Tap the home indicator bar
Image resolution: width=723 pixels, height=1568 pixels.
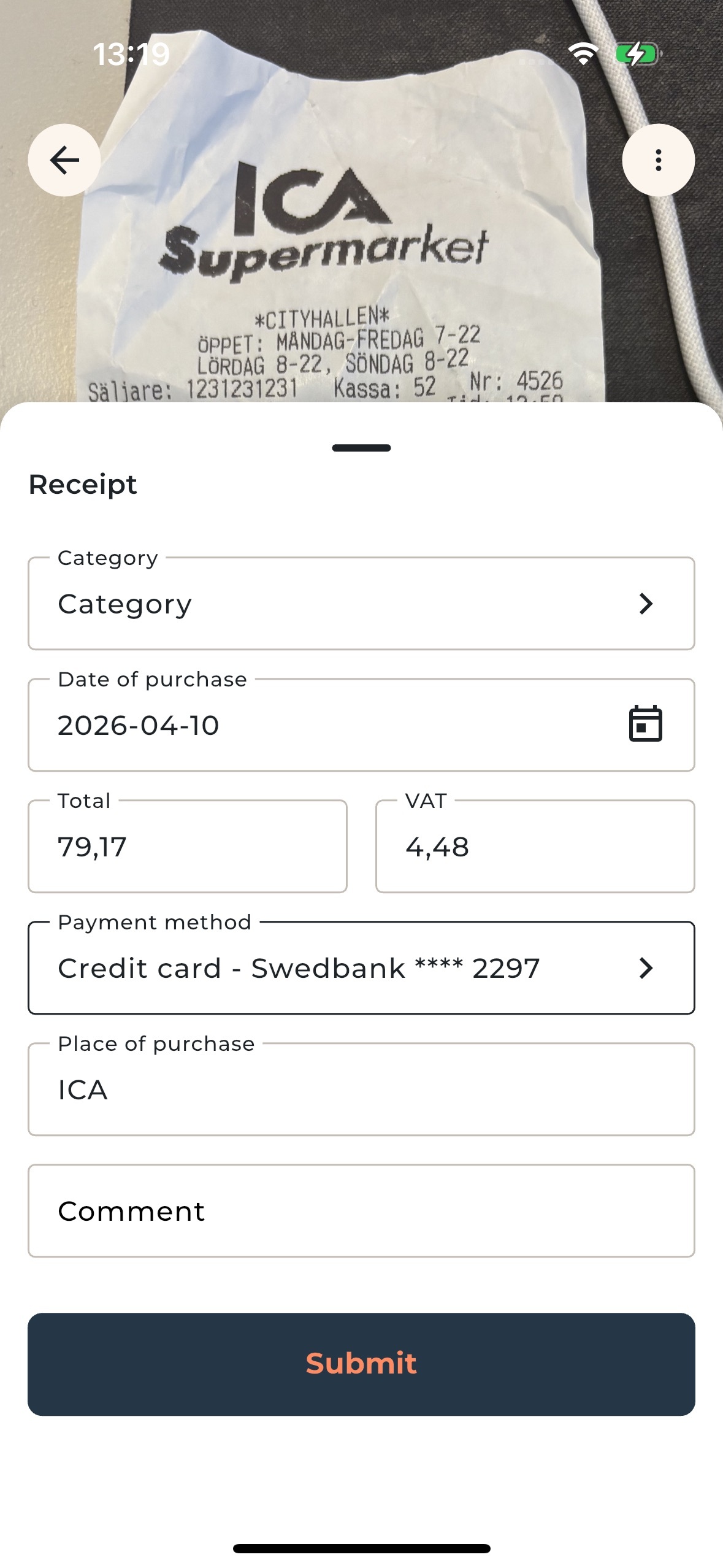[x=361, y=1548]
